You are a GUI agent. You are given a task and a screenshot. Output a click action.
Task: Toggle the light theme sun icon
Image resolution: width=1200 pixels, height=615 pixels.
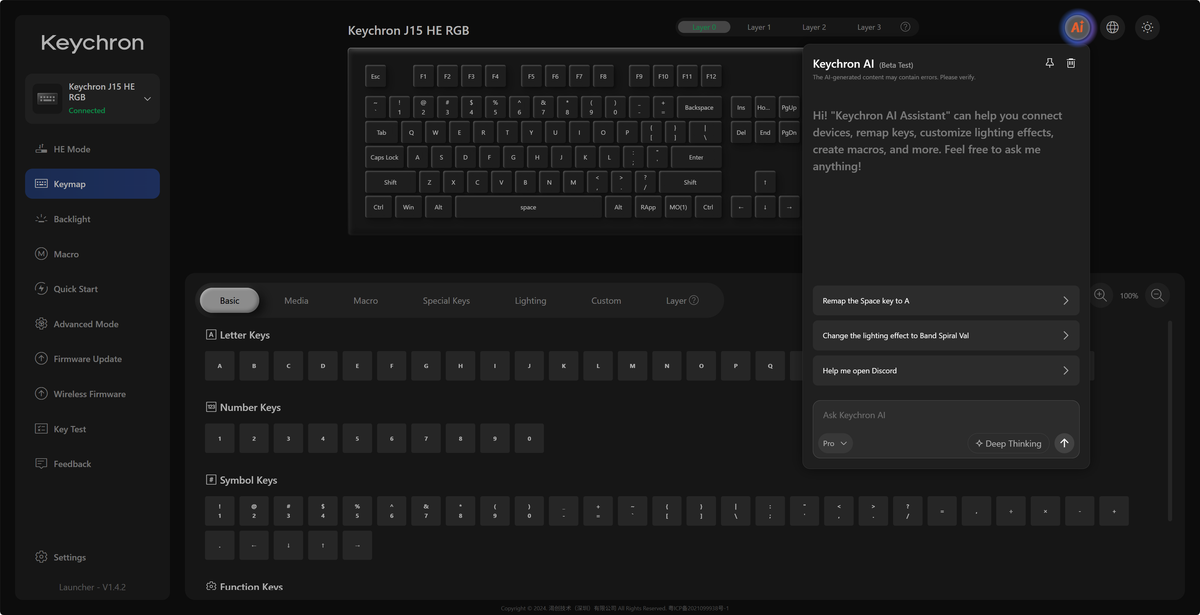point(1147,27)
